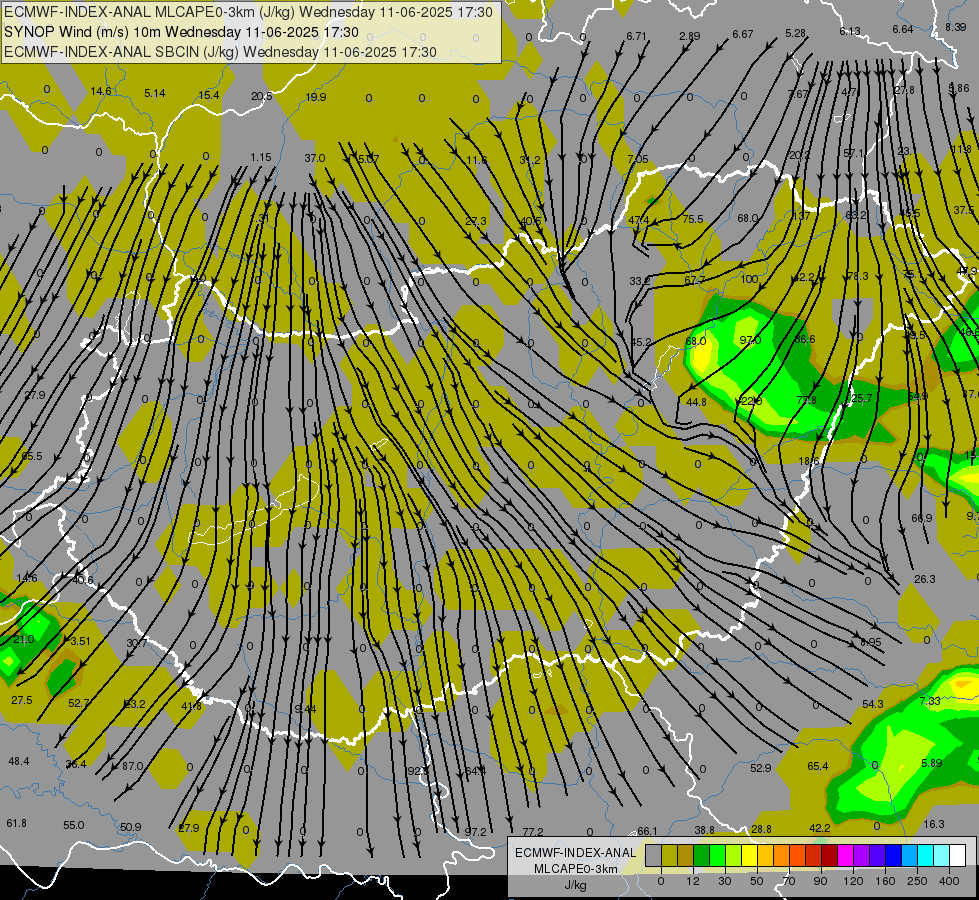The width and height of the screenshot is (979, 900).
Task: Click the map value '28.8'
Action: click(x=761, y=829)
